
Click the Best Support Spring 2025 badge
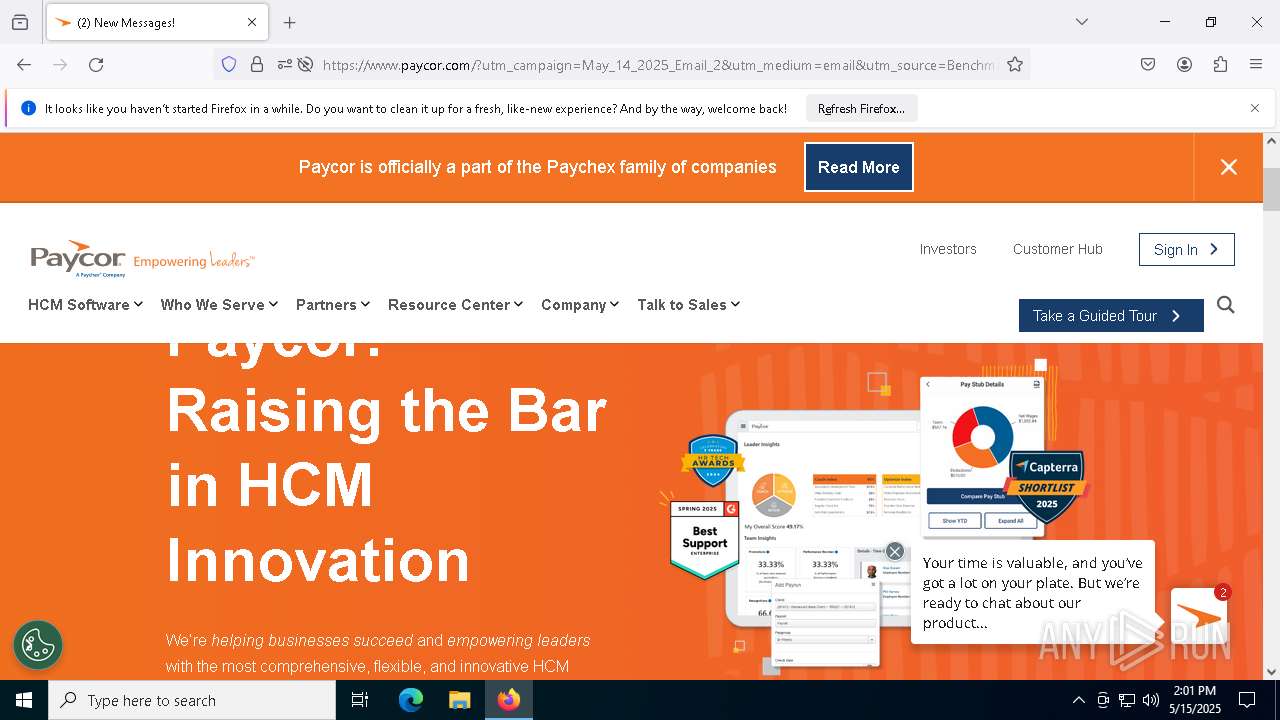pyautogui.click(x=705, y=539)
